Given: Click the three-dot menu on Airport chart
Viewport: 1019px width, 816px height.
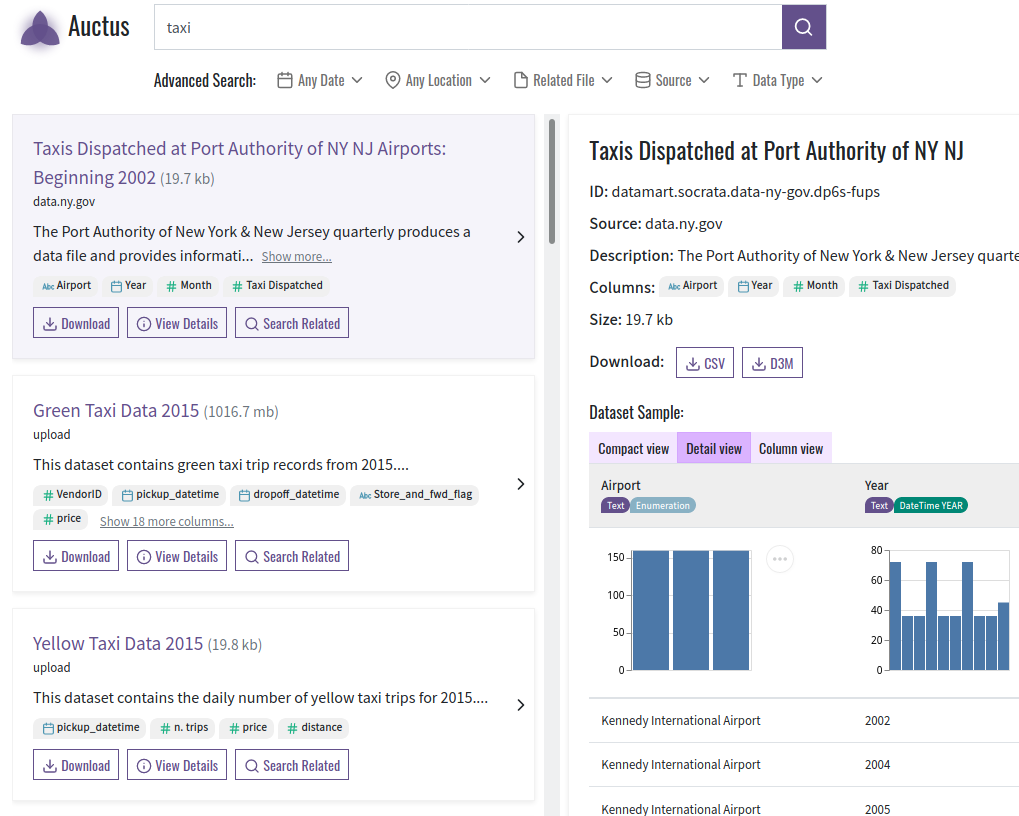Looking at the screenshot, I should click(x=780, y=559).
